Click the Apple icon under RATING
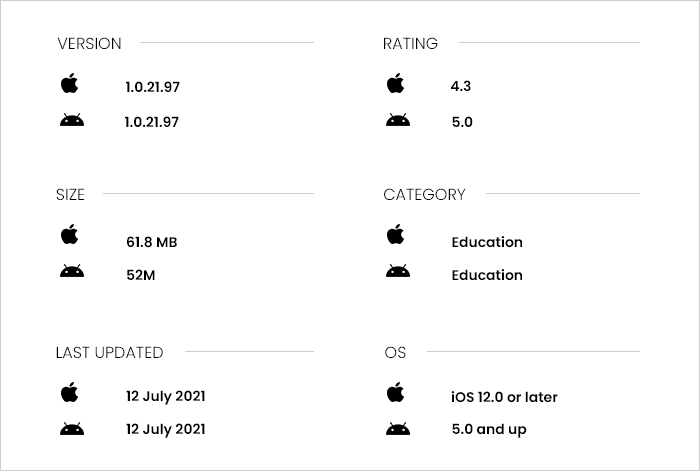 (x=395, y=83)
